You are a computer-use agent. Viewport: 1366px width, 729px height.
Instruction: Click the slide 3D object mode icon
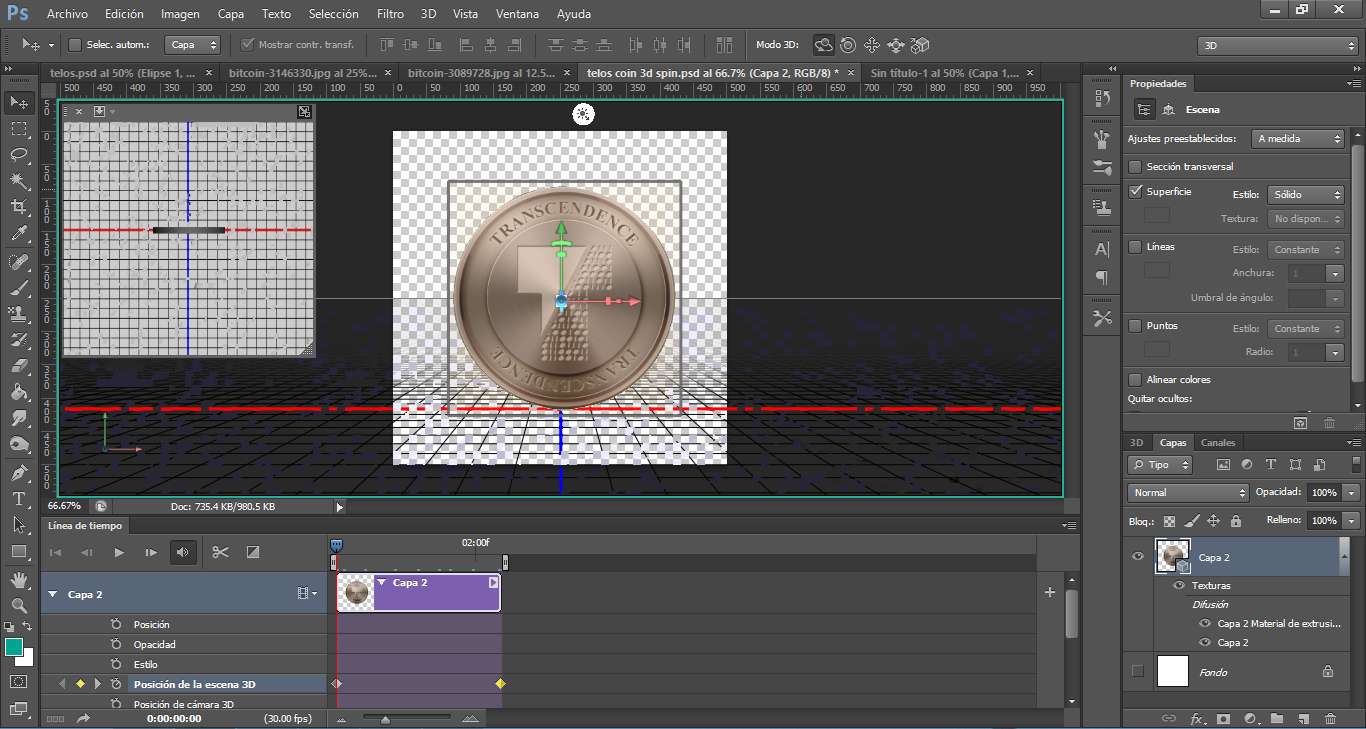(896, 45)
